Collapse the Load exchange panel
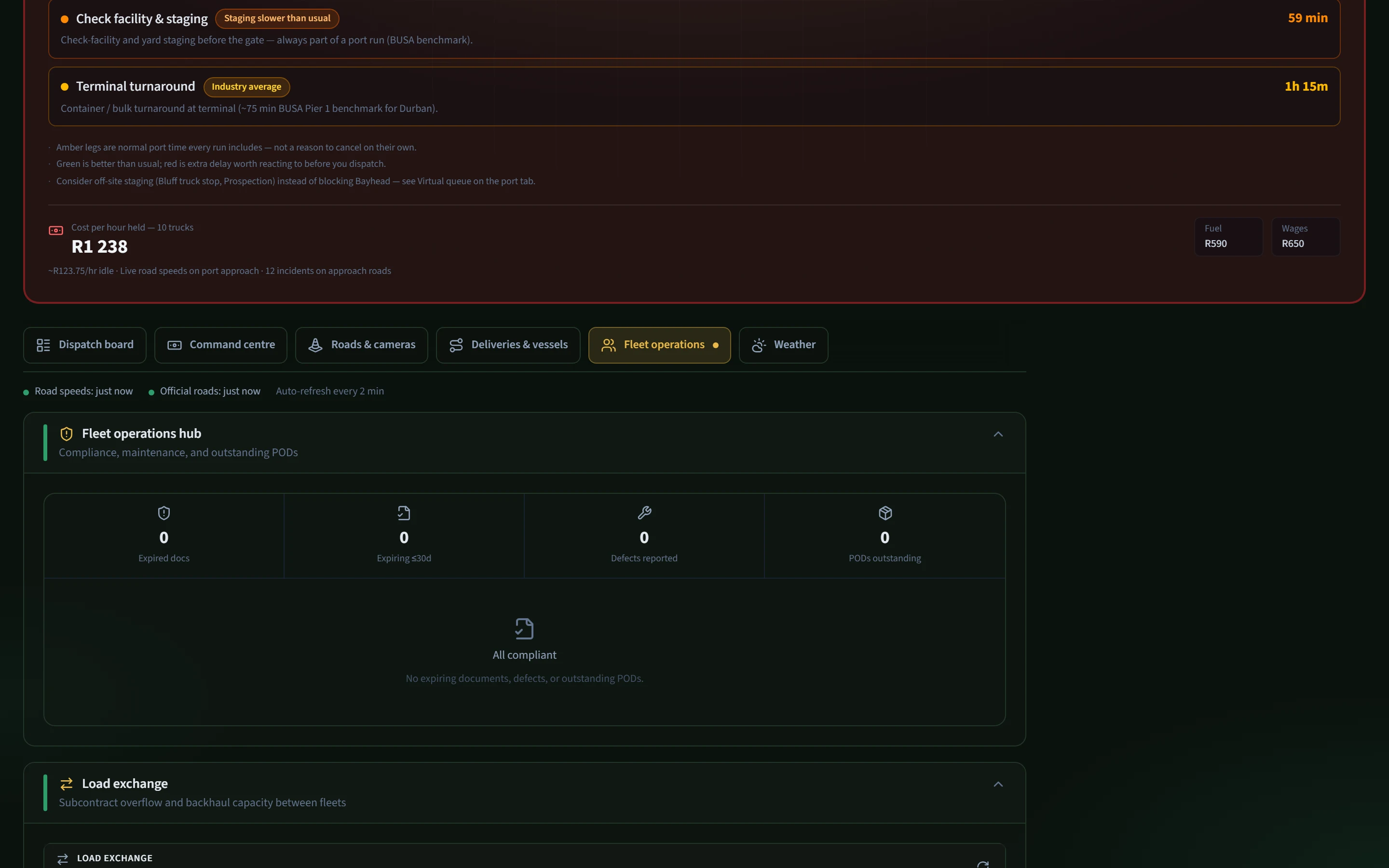 tap(998, 784)
